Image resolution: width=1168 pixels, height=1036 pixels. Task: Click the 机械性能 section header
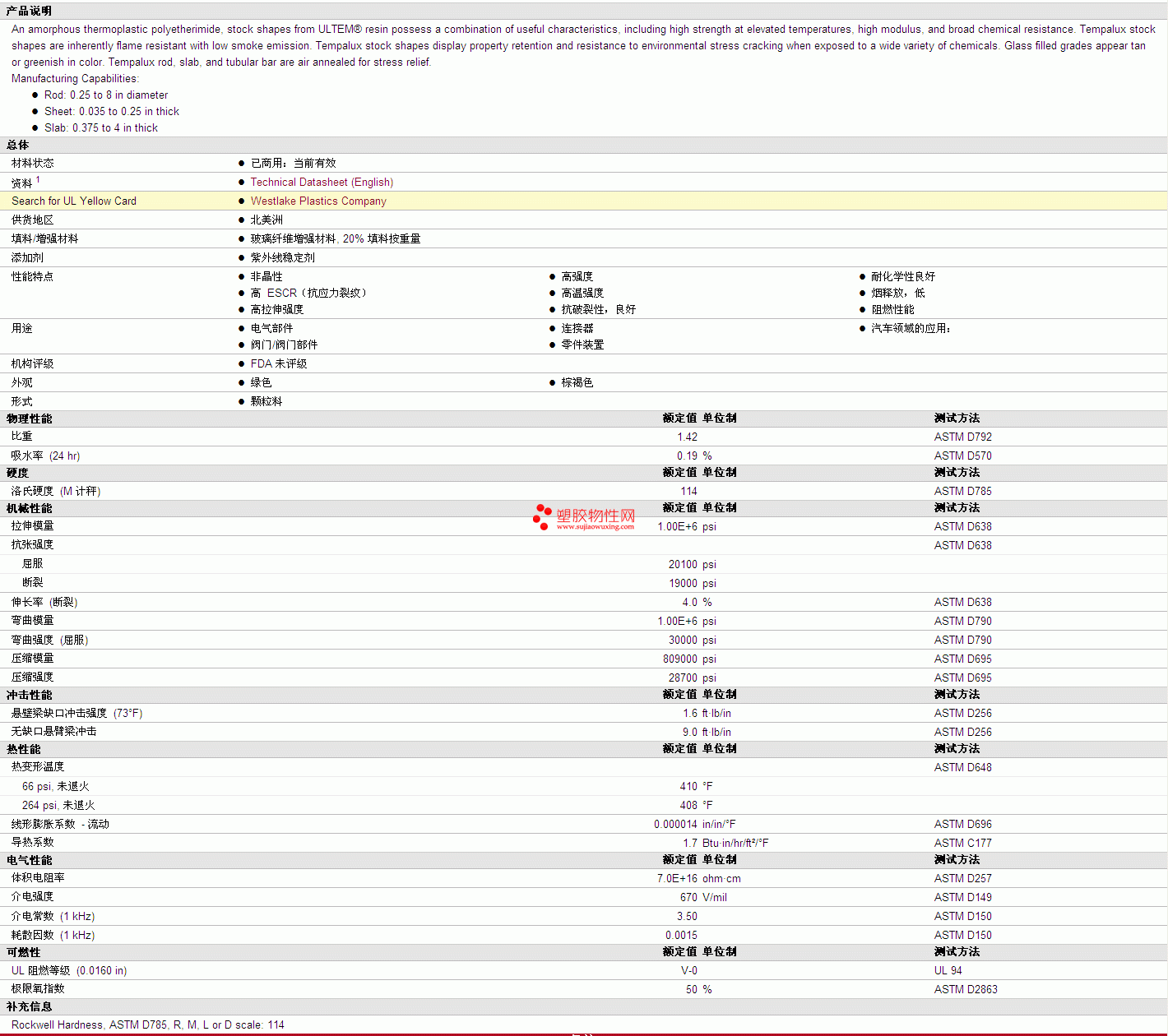coord(29,508)
